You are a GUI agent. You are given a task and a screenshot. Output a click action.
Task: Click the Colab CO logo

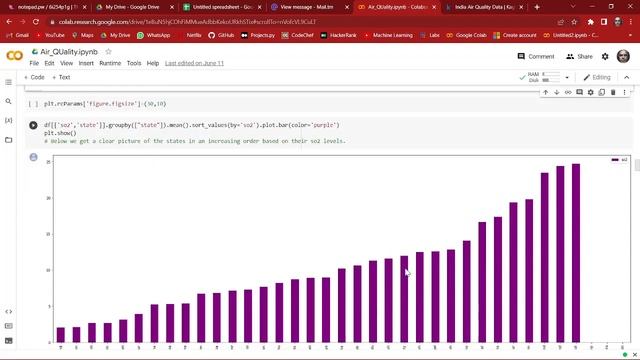coord(15,56)
